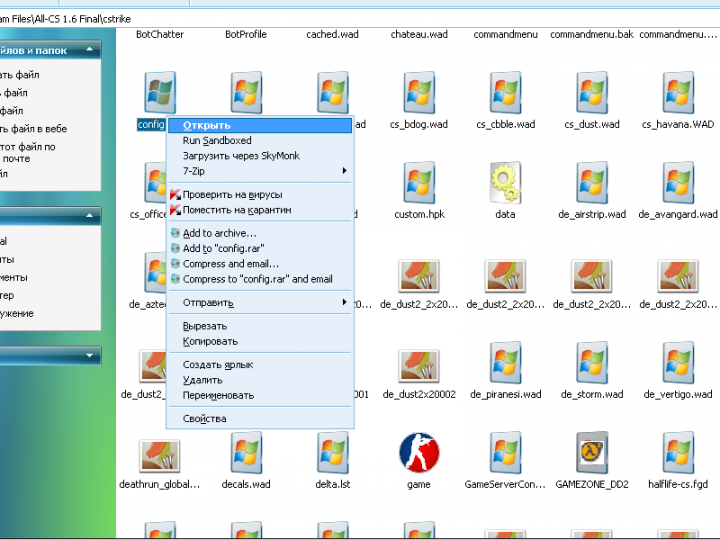The width and height of the screenshot is (720, 540).
Task: Expand the 7-Zip submenu
Action: tap(260, 171)
